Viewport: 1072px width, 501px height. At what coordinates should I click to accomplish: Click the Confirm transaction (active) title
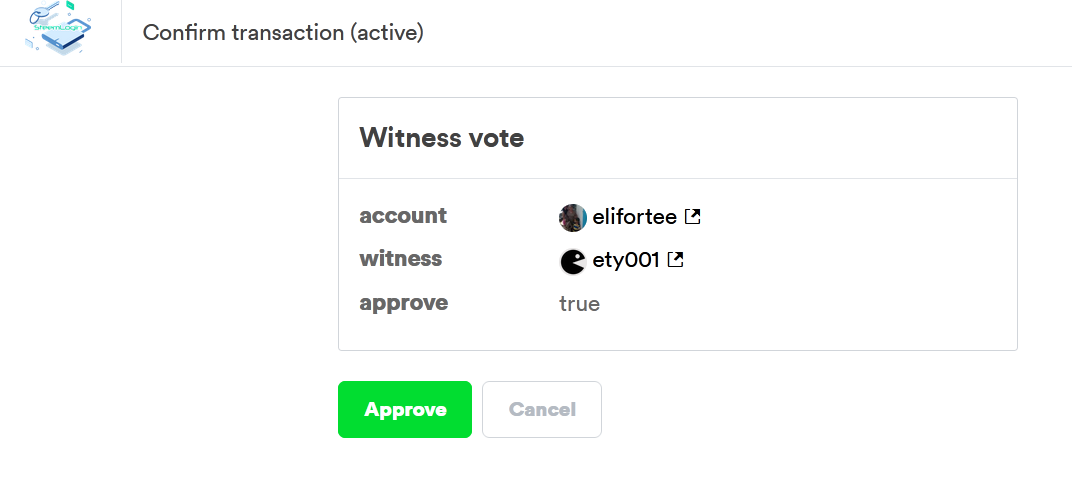[283, 32]
